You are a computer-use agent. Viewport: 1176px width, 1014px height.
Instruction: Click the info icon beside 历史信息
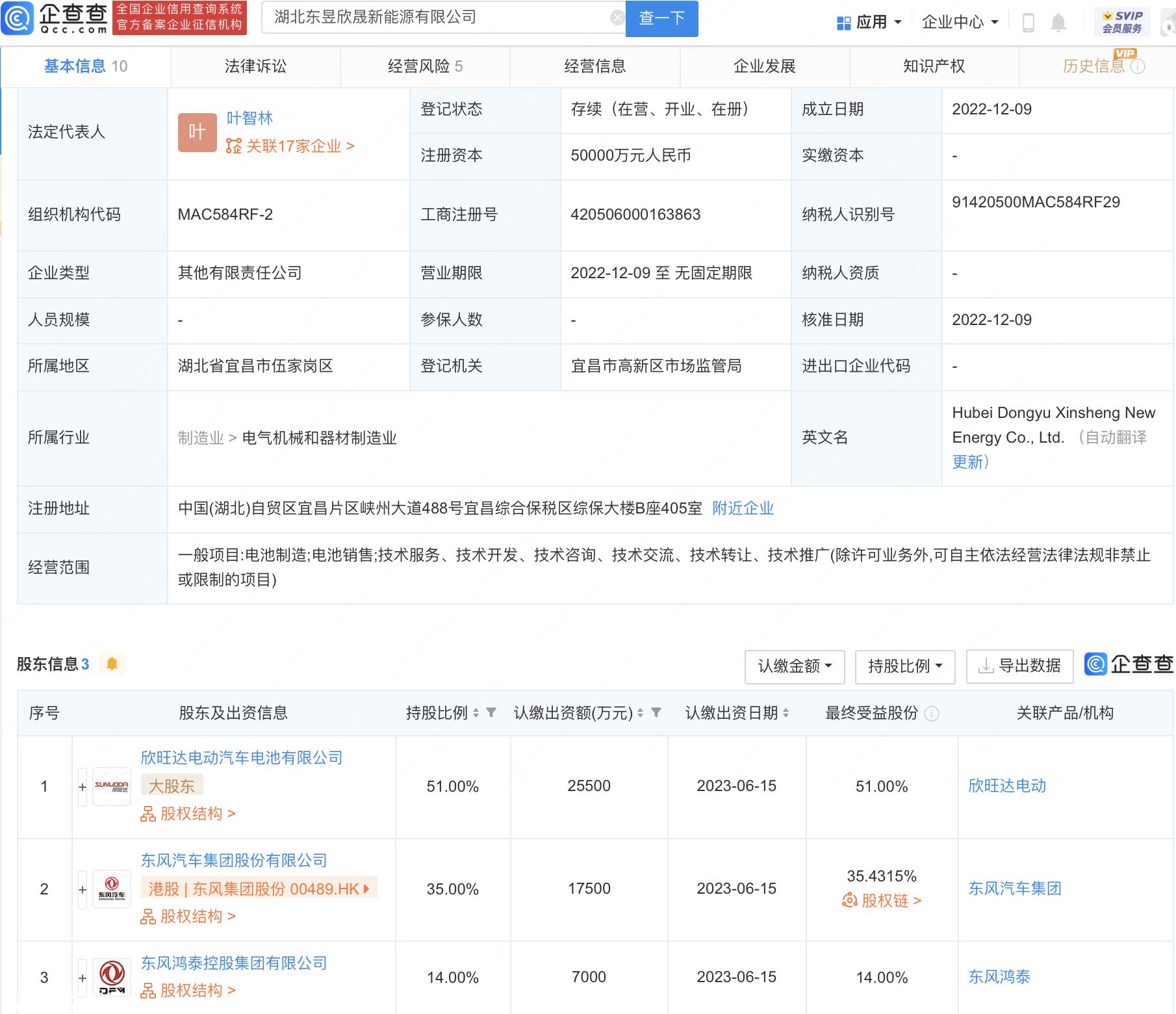1138,66
